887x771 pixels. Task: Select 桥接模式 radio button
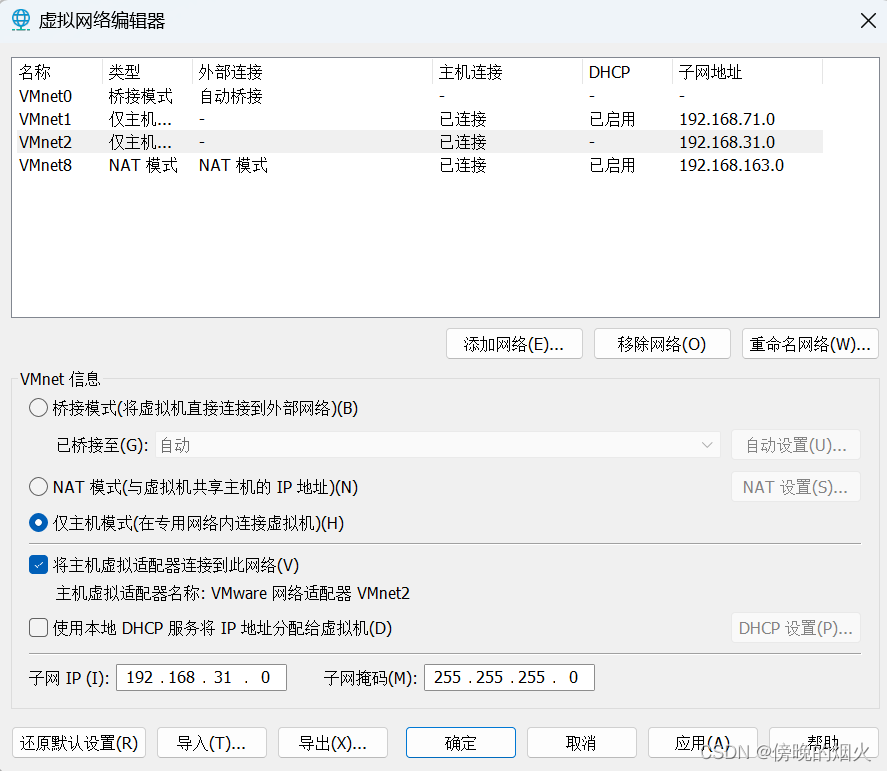38,408
